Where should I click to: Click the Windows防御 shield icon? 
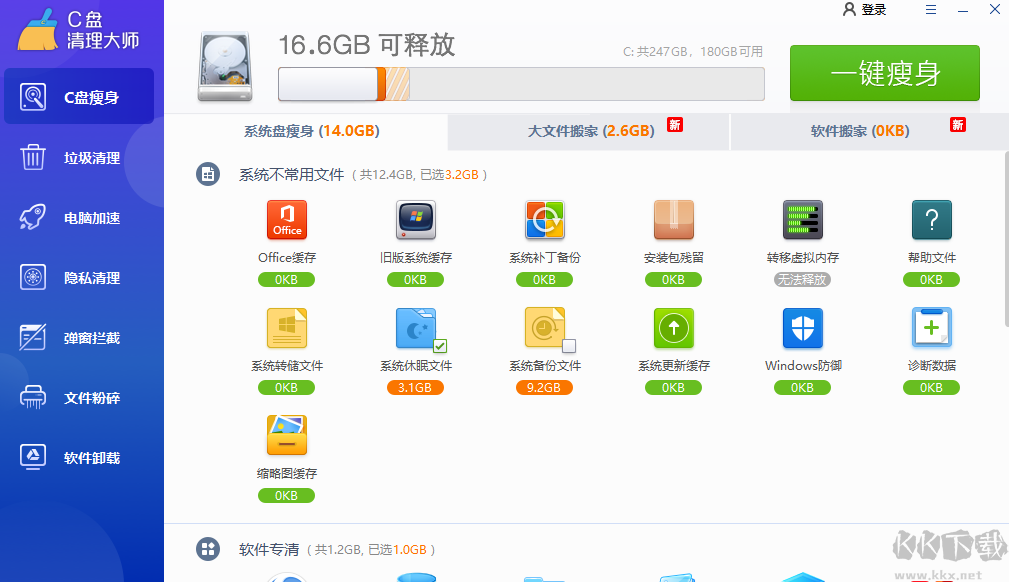coord(802,328)
